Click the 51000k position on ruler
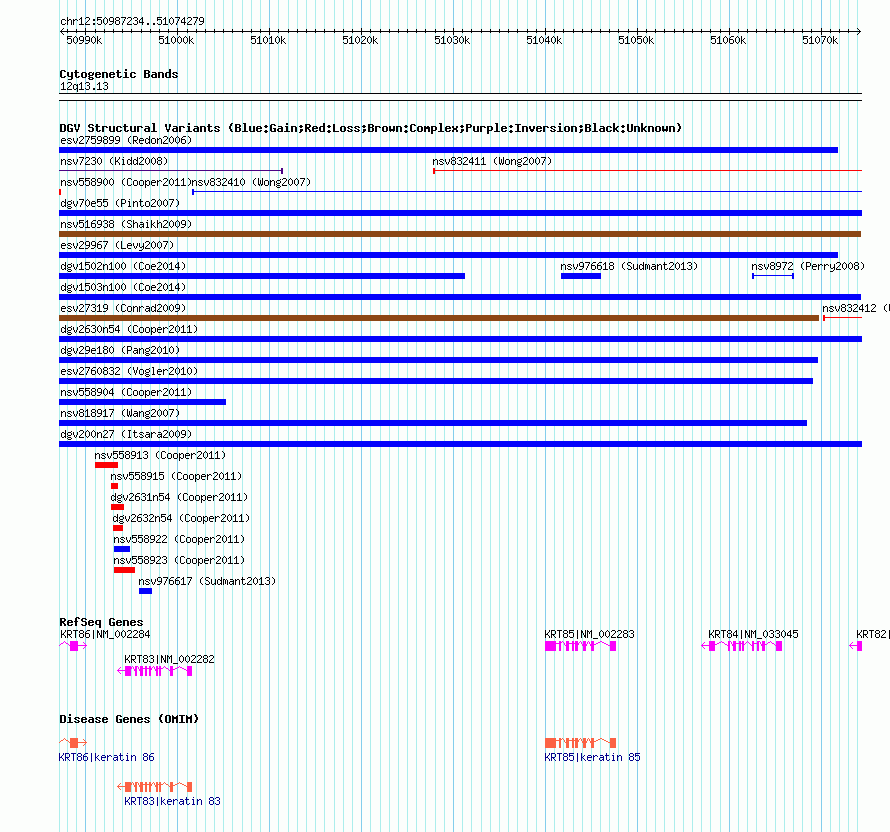The height and width of the screenshot is (832, 890). 177,40
